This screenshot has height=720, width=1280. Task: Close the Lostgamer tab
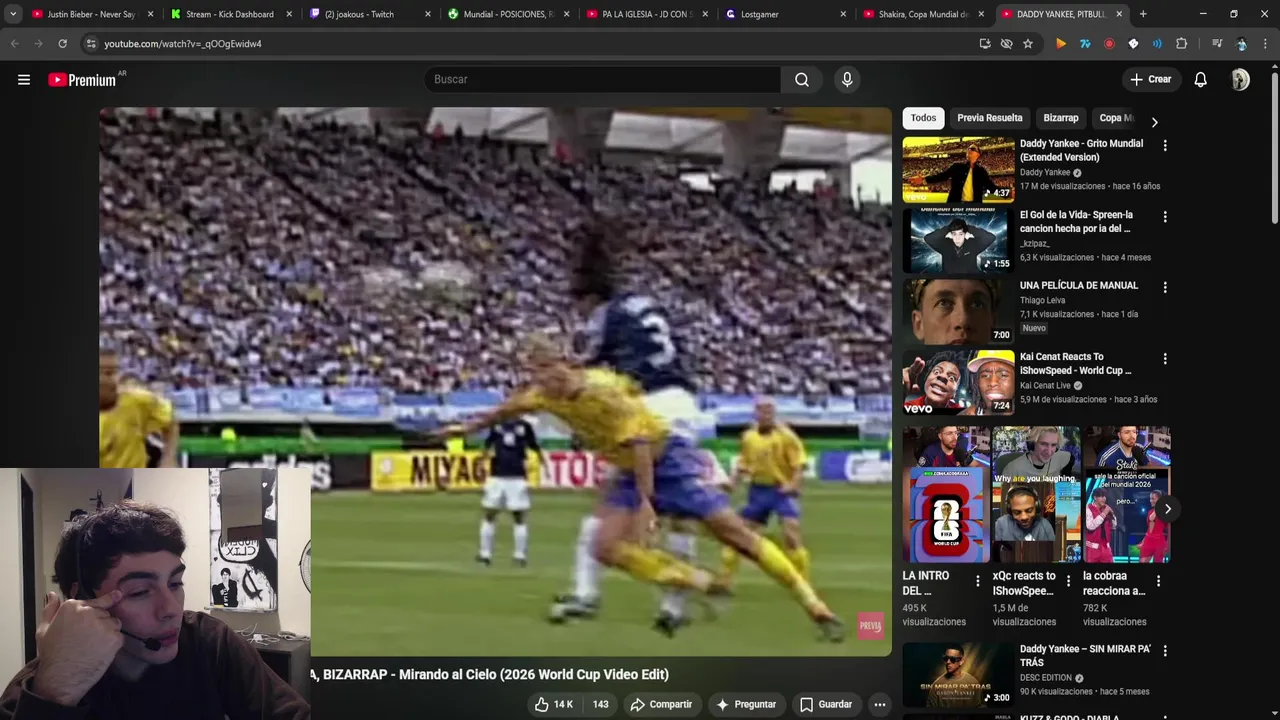(x=843, y=14)
